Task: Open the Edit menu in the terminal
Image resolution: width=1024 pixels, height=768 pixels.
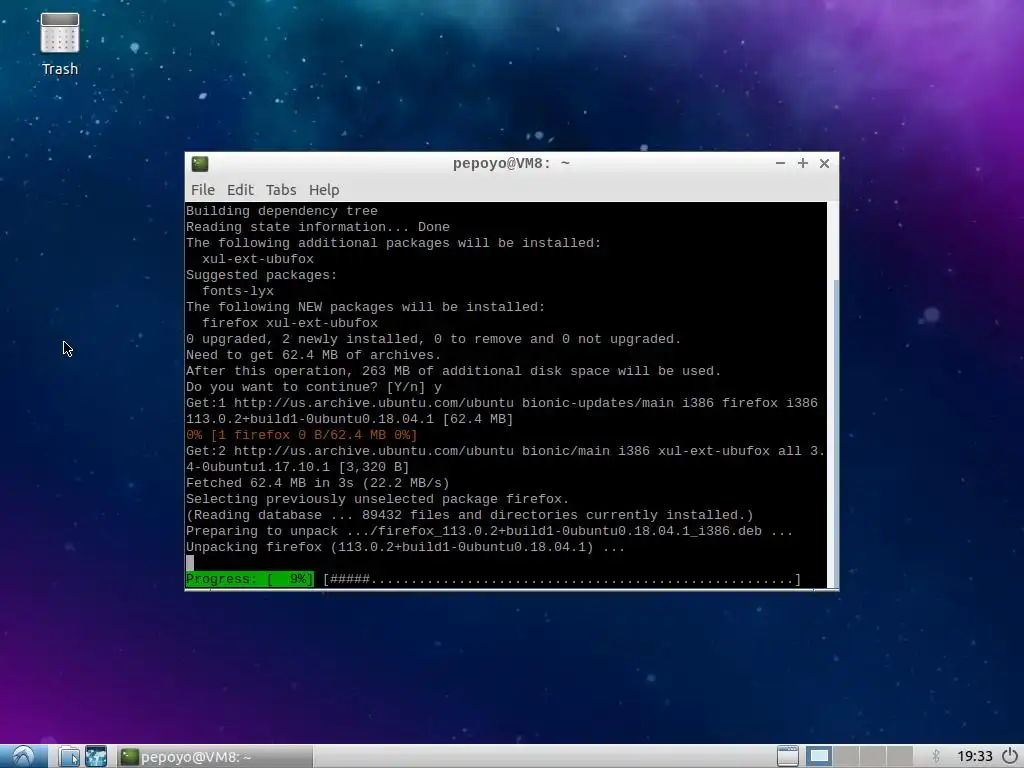Action: pyautogui.click(x=240, y=190)
